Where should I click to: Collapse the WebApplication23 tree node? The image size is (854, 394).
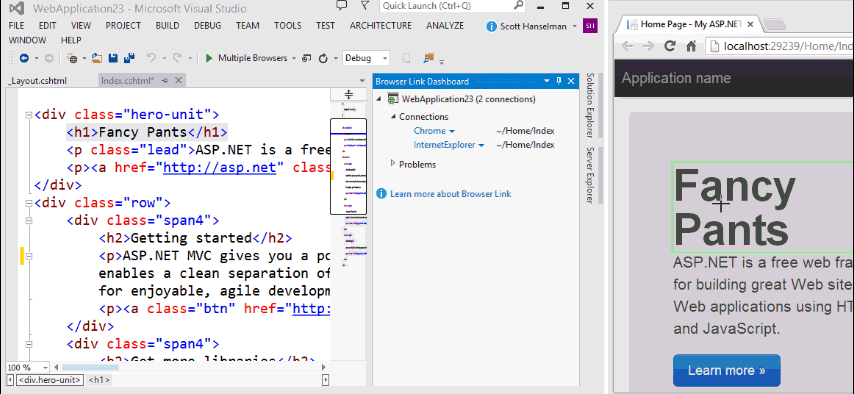pyautogui.click(x=380, y=99)
